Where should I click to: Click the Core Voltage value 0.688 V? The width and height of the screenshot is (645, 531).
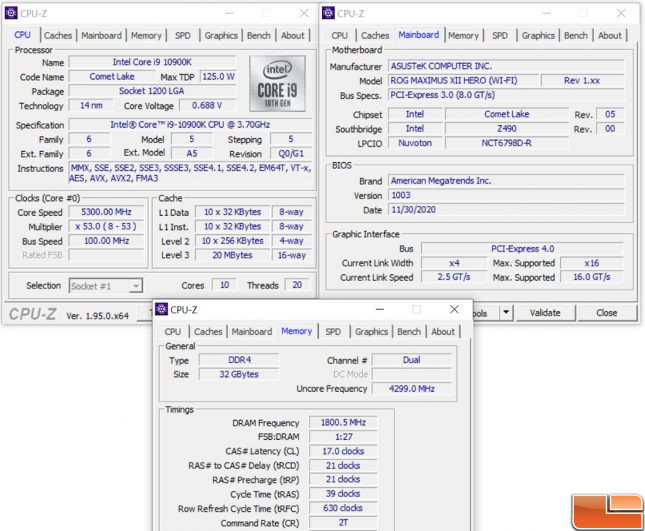tap(207, 106)
